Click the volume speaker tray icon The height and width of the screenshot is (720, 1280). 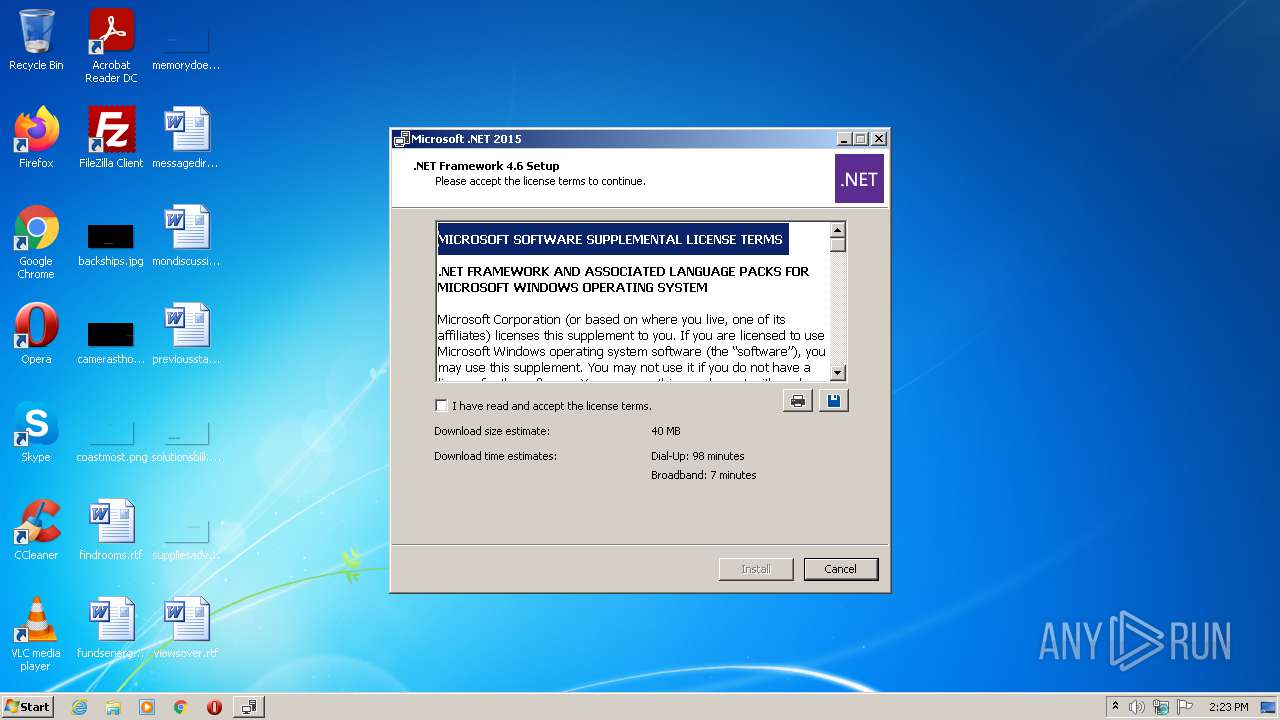pyautogui.click(x=1137, y=707)
